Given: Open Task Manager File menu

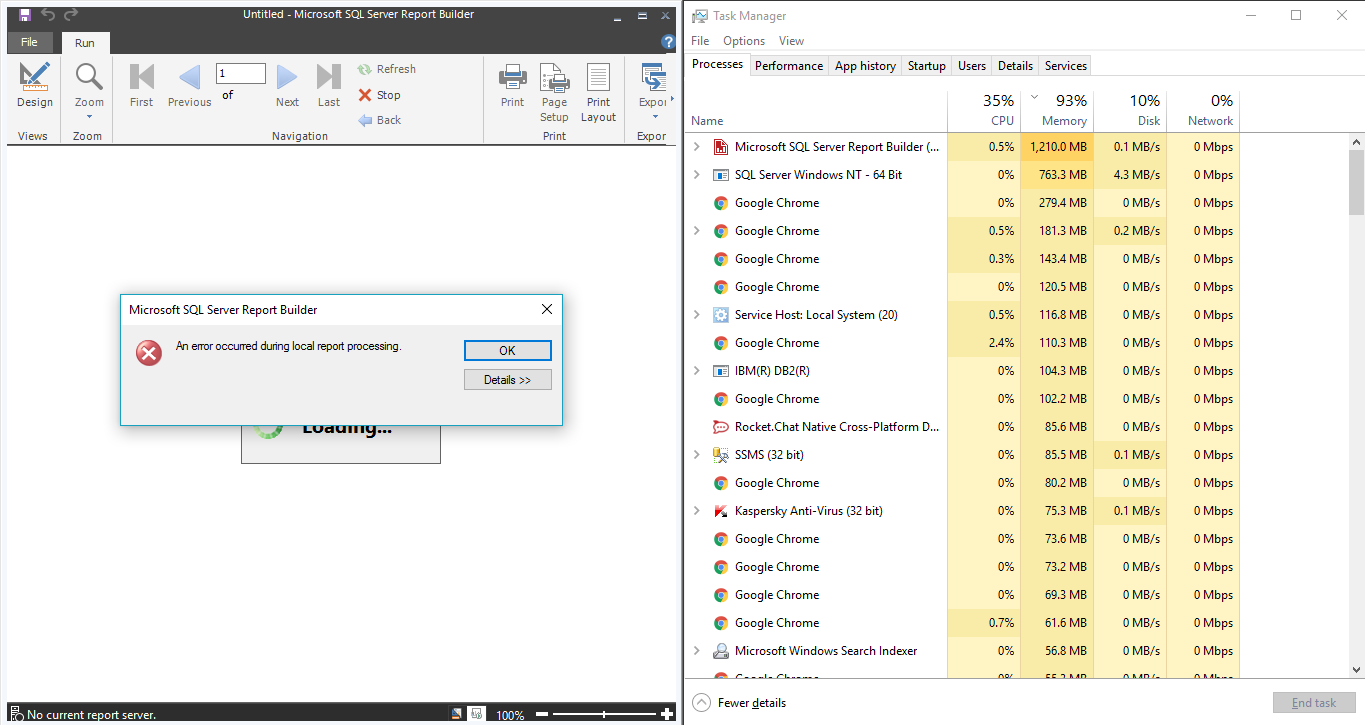Looking at the screenshot, I should click(x=700, y=41).
